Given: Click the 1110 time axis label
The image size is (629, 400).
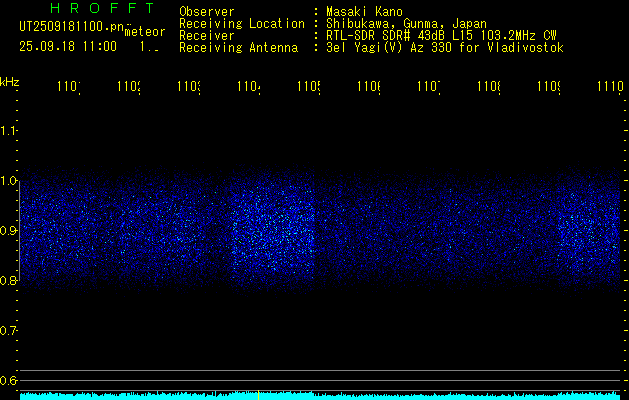Looking at the screenshot, I should coord(610,86).
